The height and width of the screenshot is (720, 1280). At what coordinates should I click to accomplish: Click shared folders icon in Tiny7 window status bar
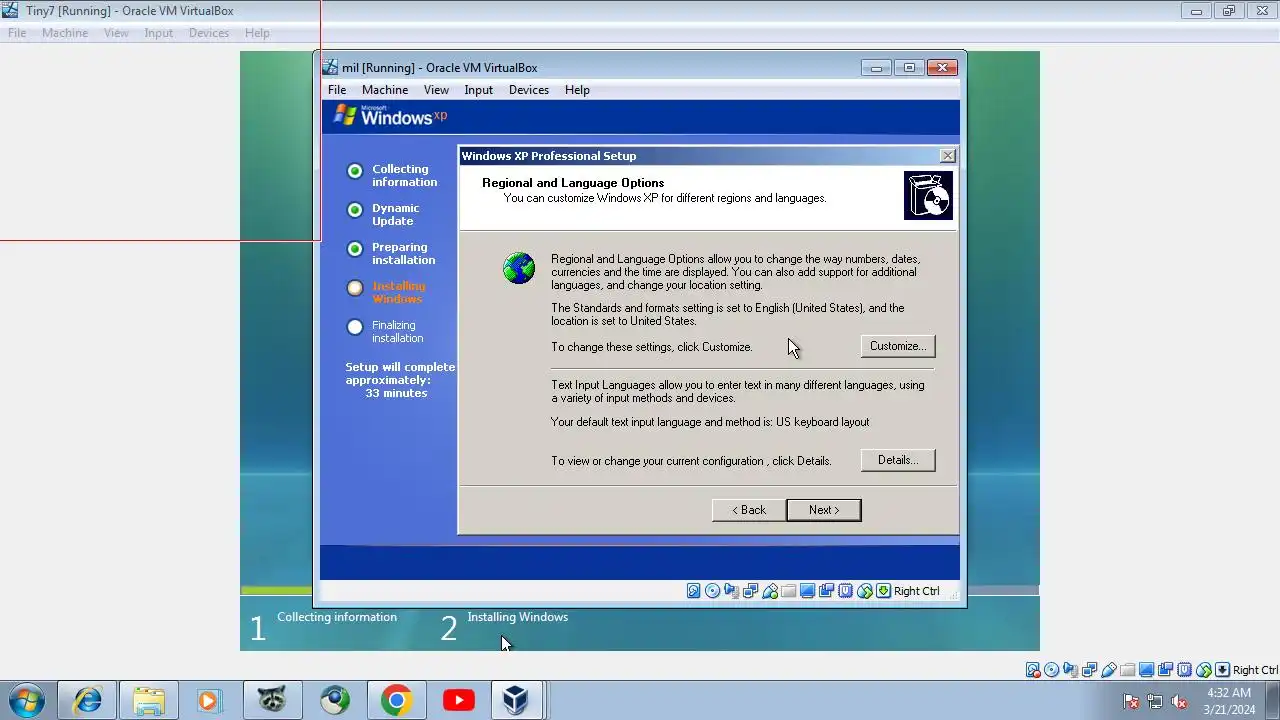(x=1128, y=670)
